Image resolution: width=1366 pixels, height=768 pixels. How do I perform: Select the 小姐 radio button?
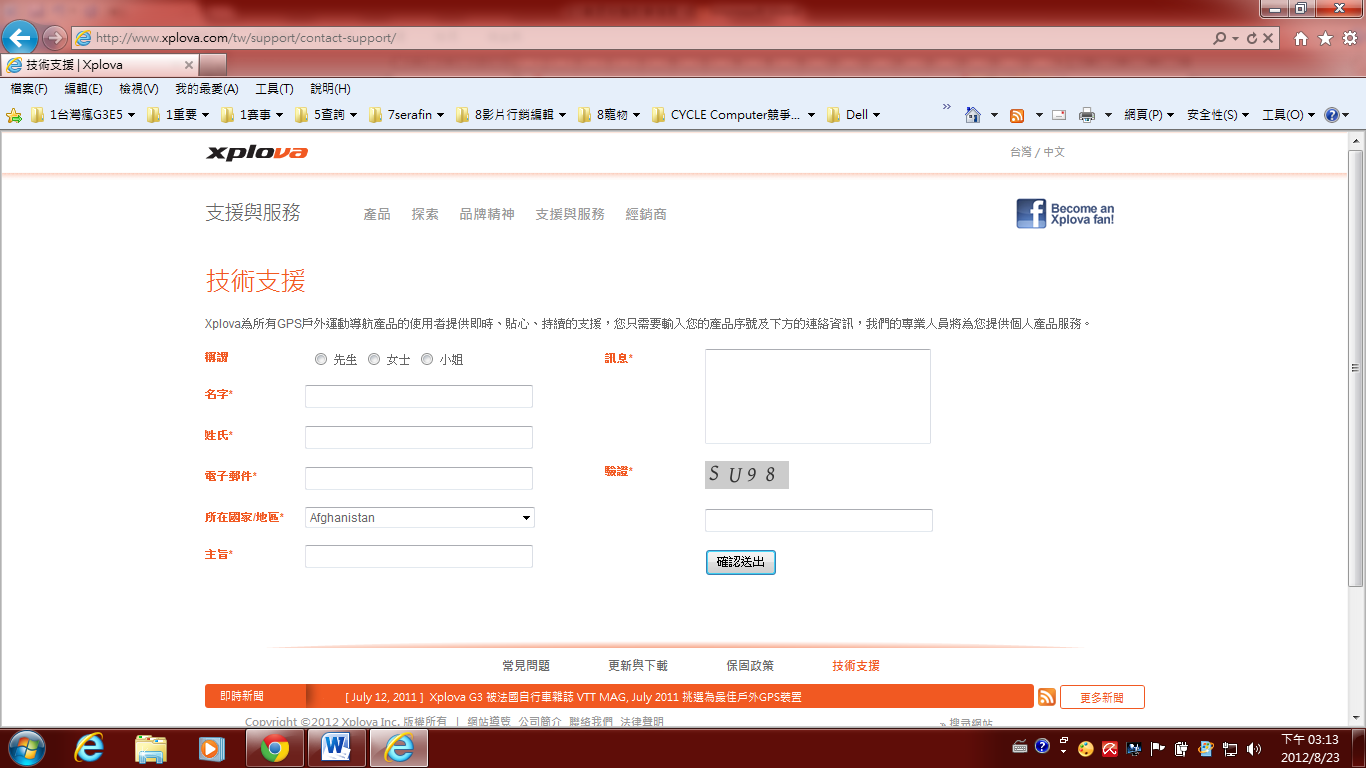pyautogui.click(x=427, y=359)
